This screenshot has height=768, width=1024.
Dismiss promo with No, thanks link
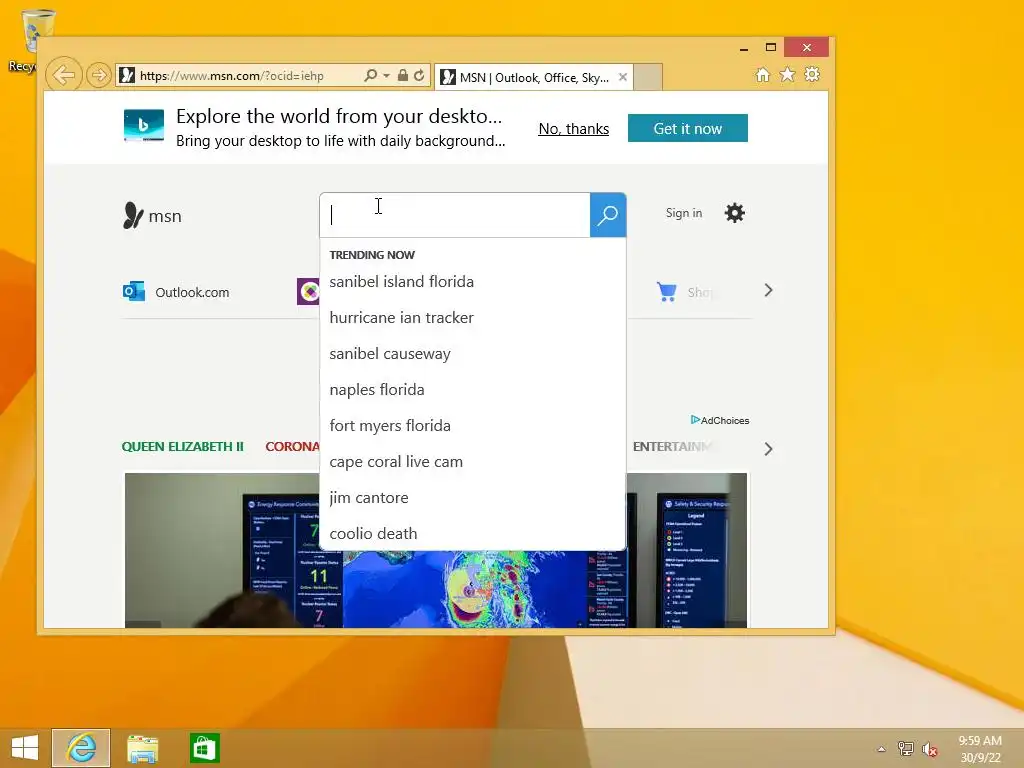point(573,129)
